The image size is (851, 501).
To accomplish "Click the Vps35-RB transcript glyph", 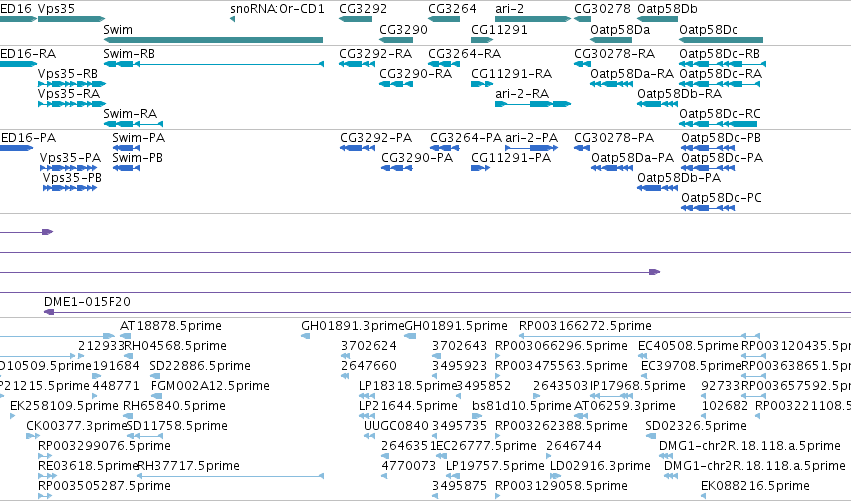I will point(72,84).
